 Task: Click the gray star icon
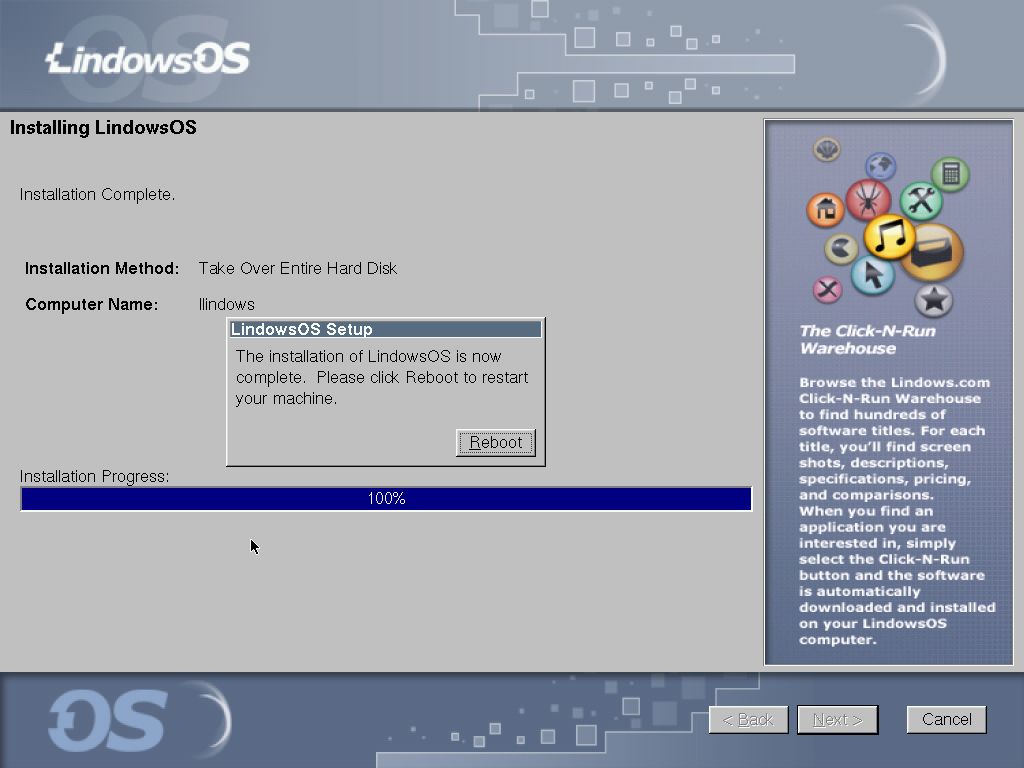933,300
